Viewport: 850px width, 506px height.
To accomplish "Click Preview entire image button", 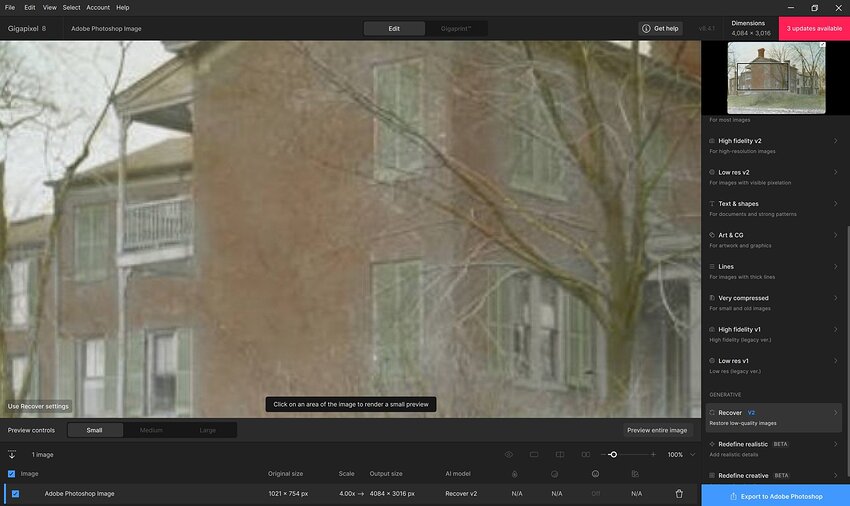I will click(x=657, y=430).
